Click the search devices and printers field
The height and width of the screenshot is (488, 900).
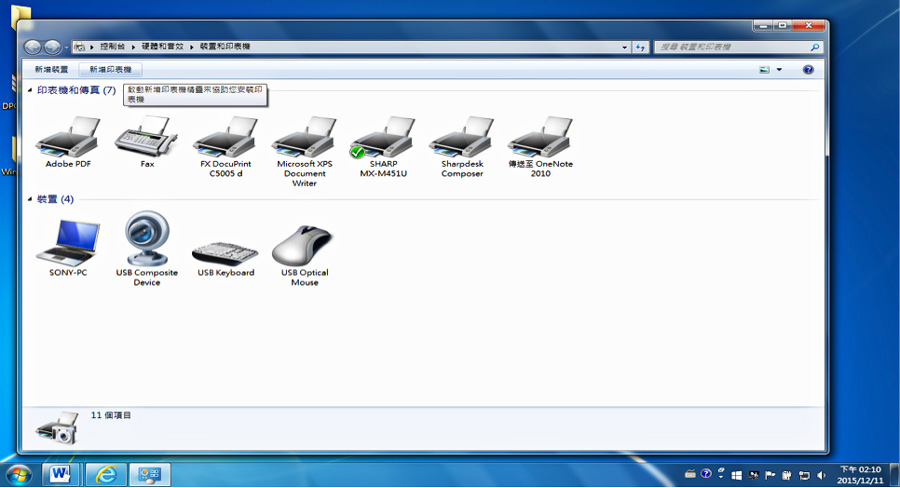(x=738, y=47)
